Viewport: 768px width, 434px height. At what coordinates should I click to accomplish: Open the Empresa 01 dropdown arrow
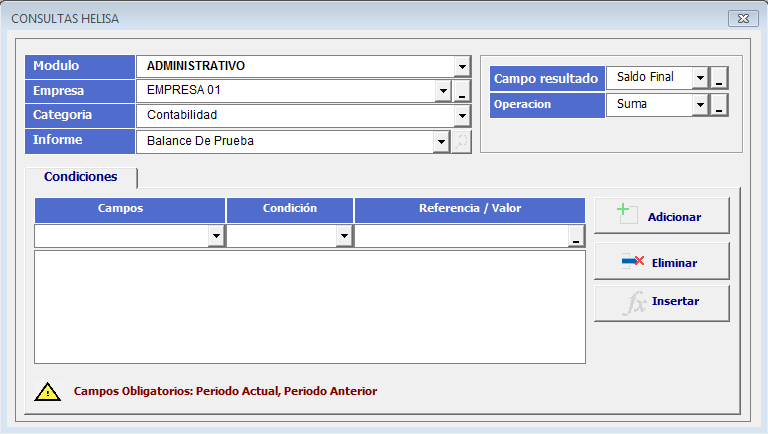pyautogui.click(x=443, y=91)
